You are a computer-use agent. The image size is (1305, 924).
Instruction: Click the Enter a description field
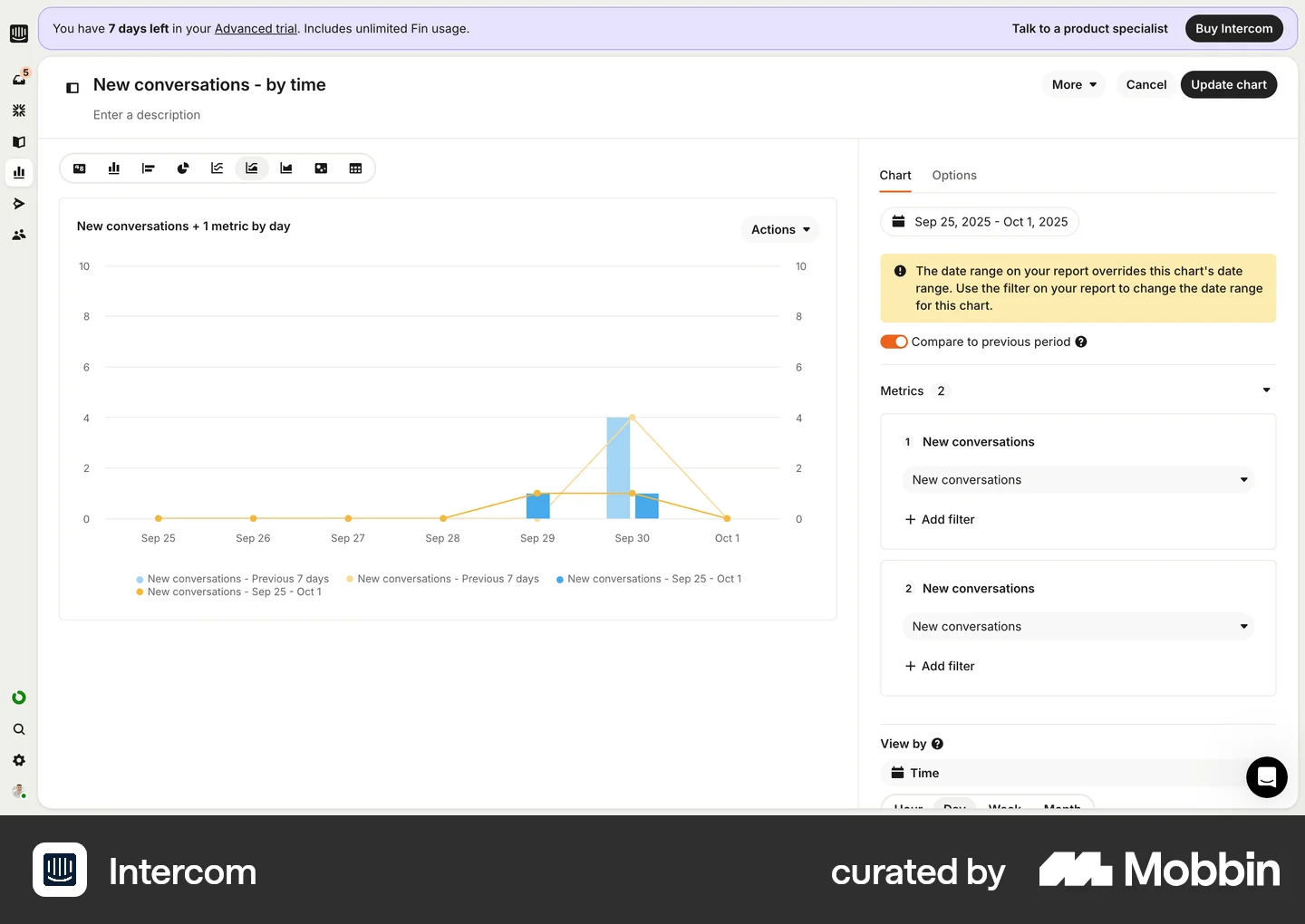(147, 115)
